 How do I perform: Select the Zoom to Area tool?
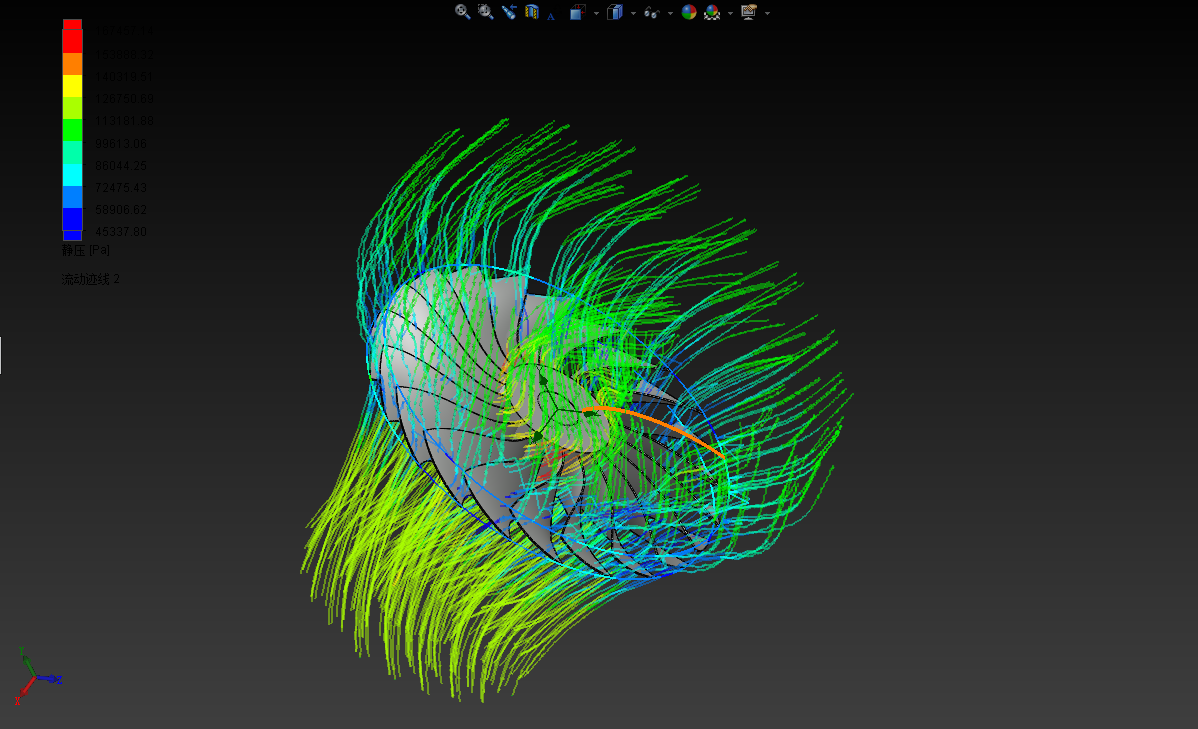[485, 11]
